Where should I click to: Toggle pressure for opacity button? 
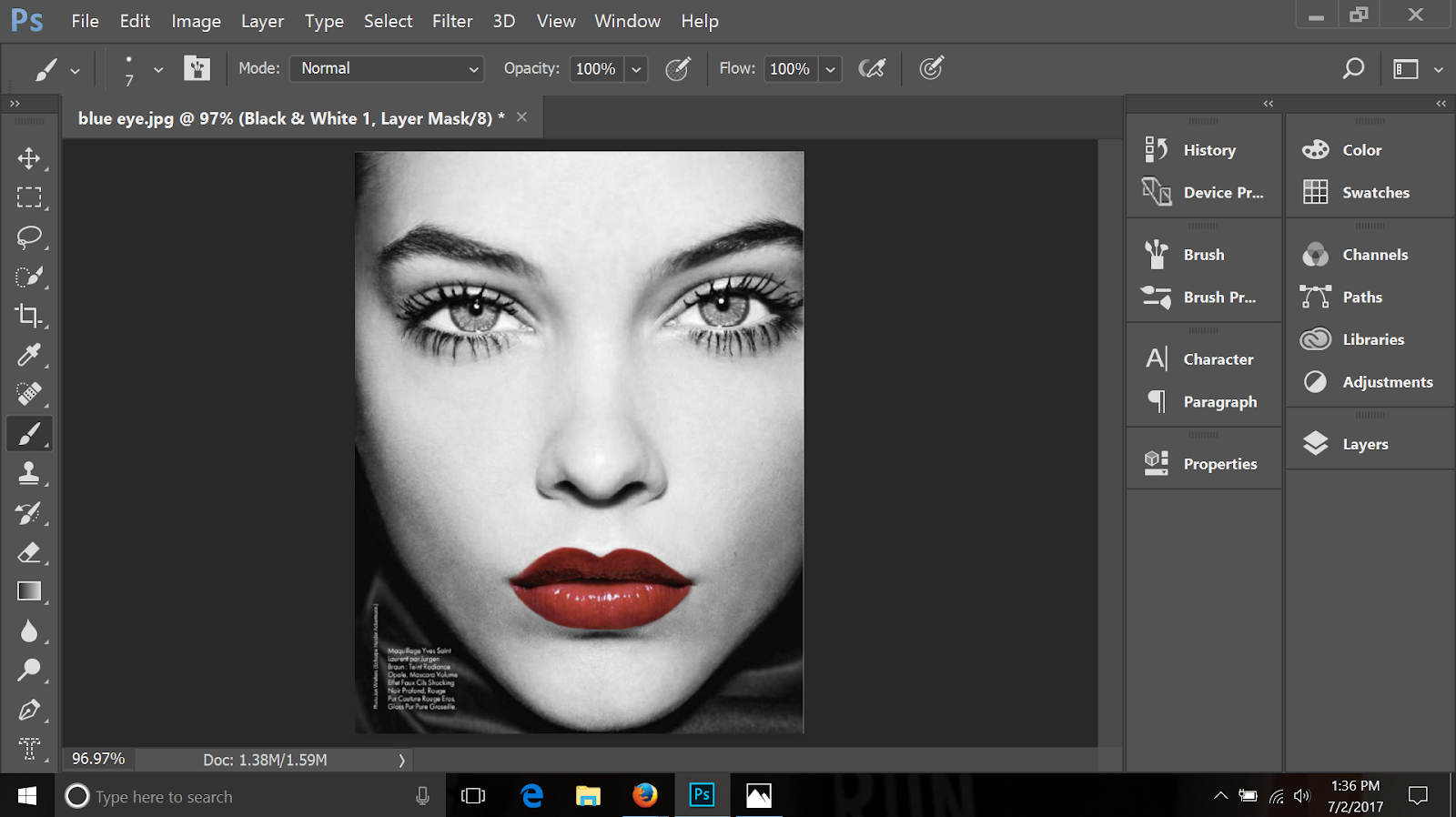(678, 68)
